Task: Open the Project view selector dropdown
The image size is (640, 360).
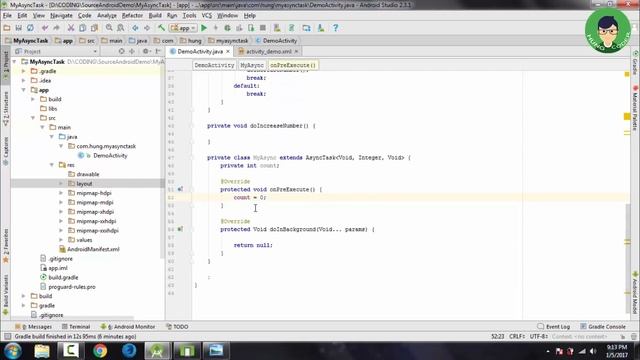Action: (56, 51)
